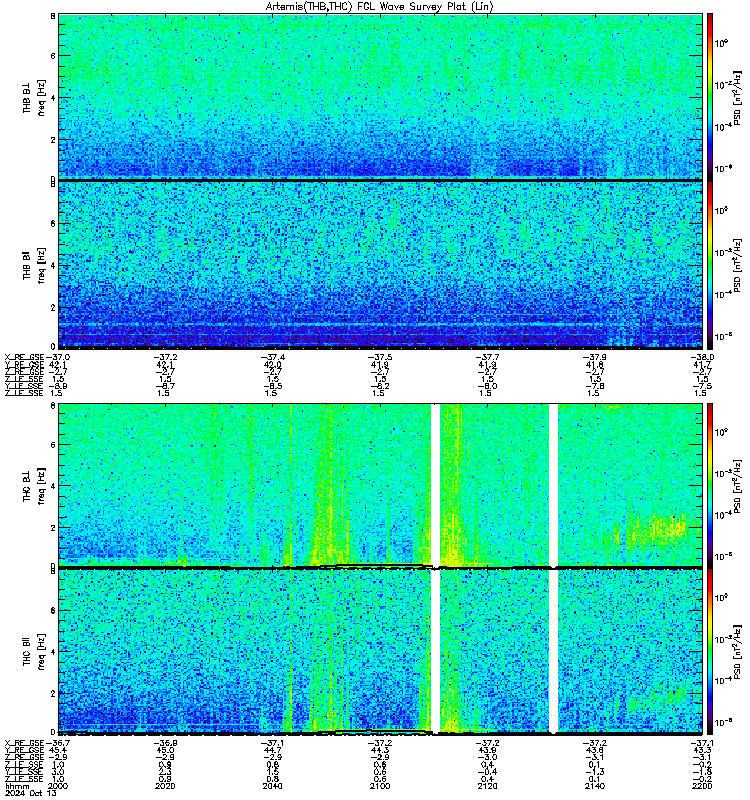The image size is (750, 800).
Task: Click the PSD [nT²/Hz] label of the top panel
Action: 738,97
